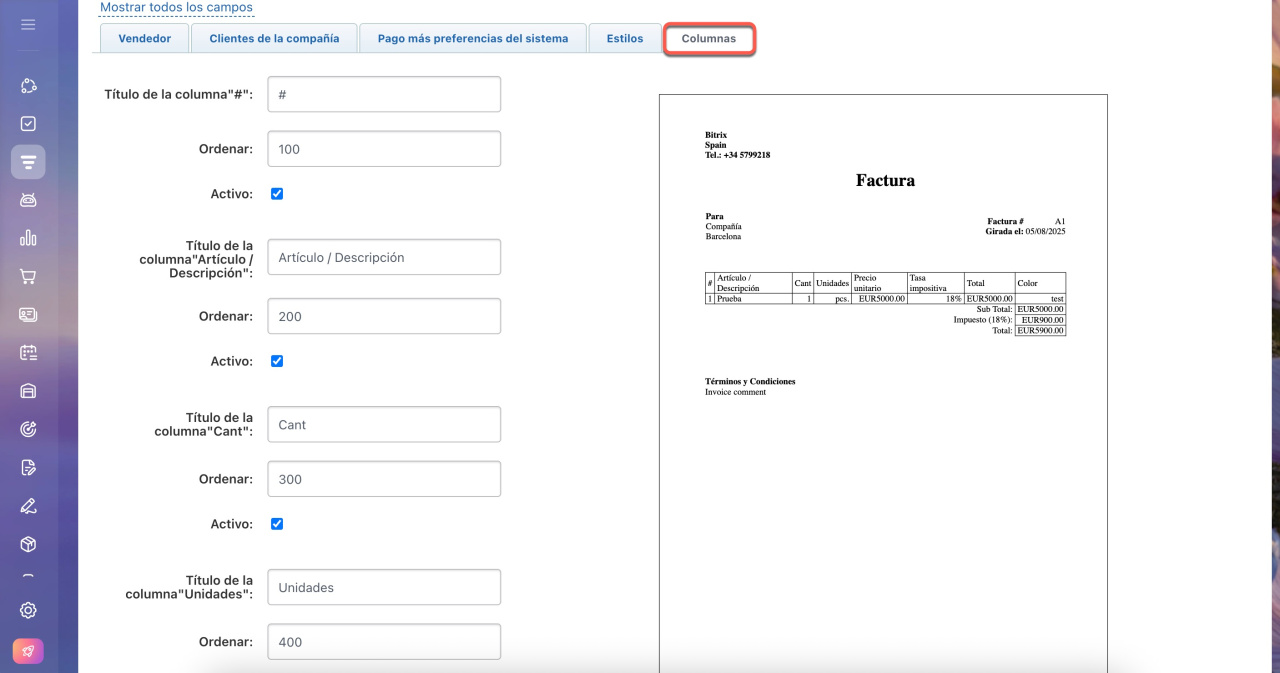Click the rocket icon at the sidebar bottom
The image size is (1280, 673).
pos(28,651)
